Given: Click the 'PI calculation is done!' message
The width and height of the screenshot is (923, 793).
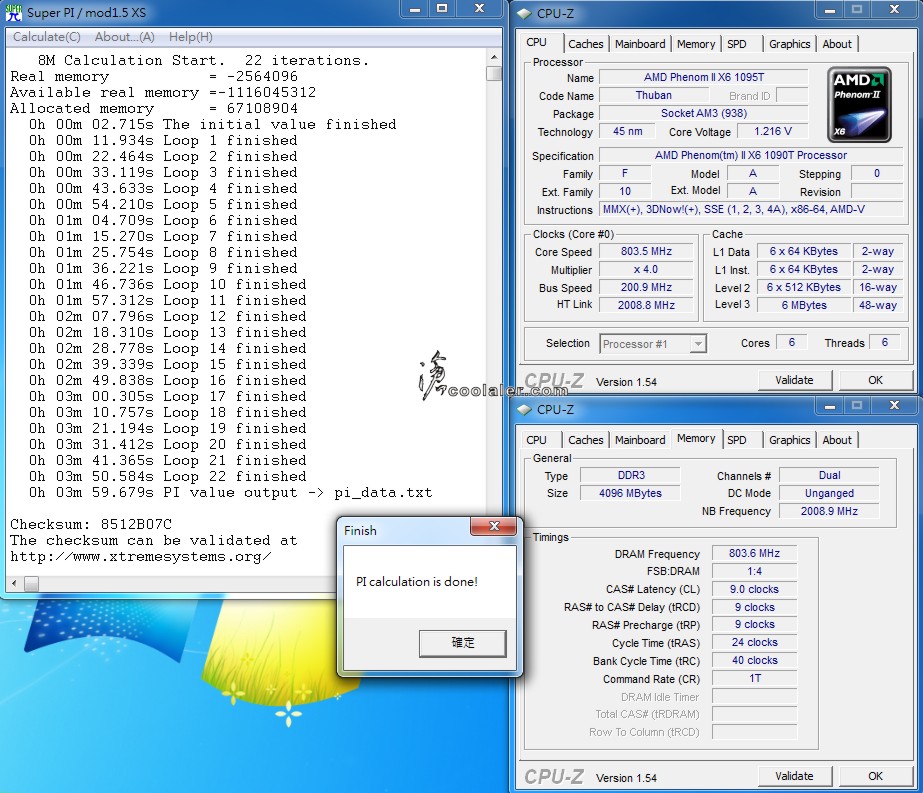Looking at the screenshot, I should [417, 582].
